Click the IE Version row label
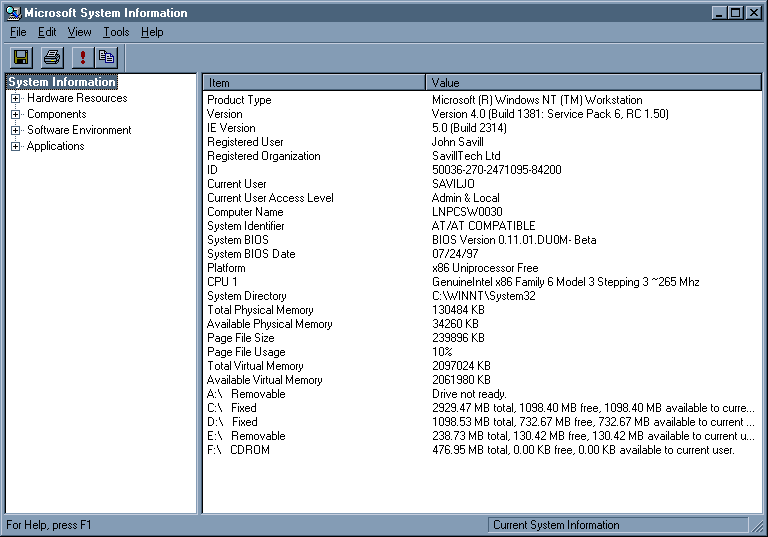 [231, 128]
